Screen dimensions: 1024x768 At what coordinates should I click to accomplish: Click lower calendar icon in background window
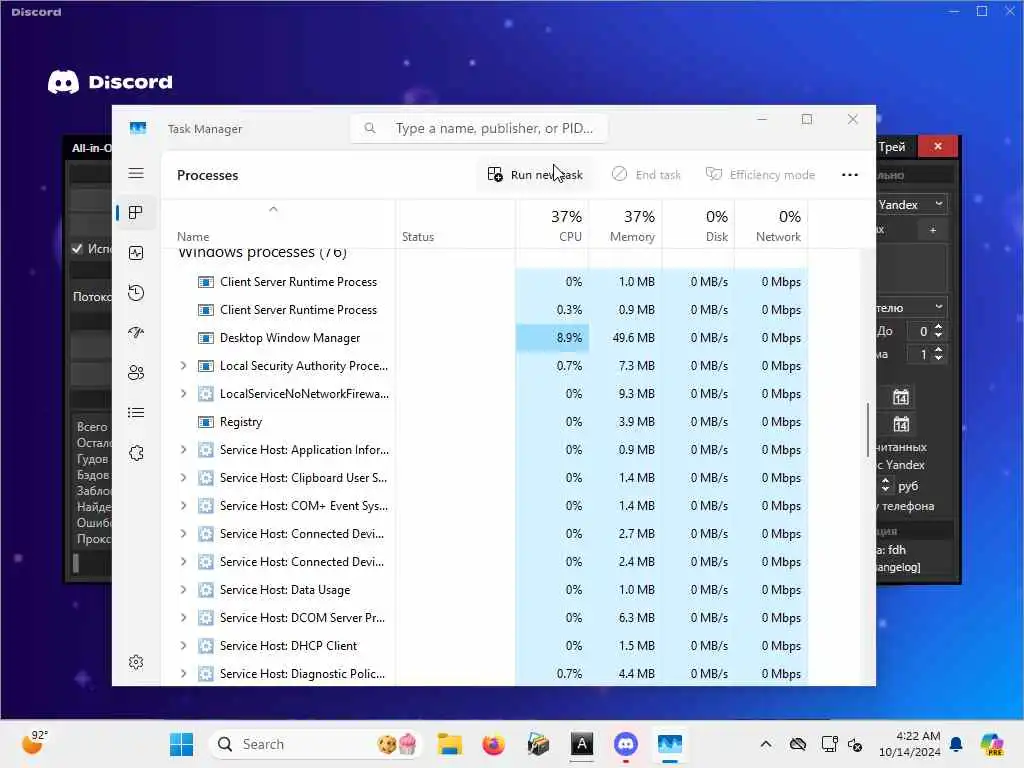(901, 425)
